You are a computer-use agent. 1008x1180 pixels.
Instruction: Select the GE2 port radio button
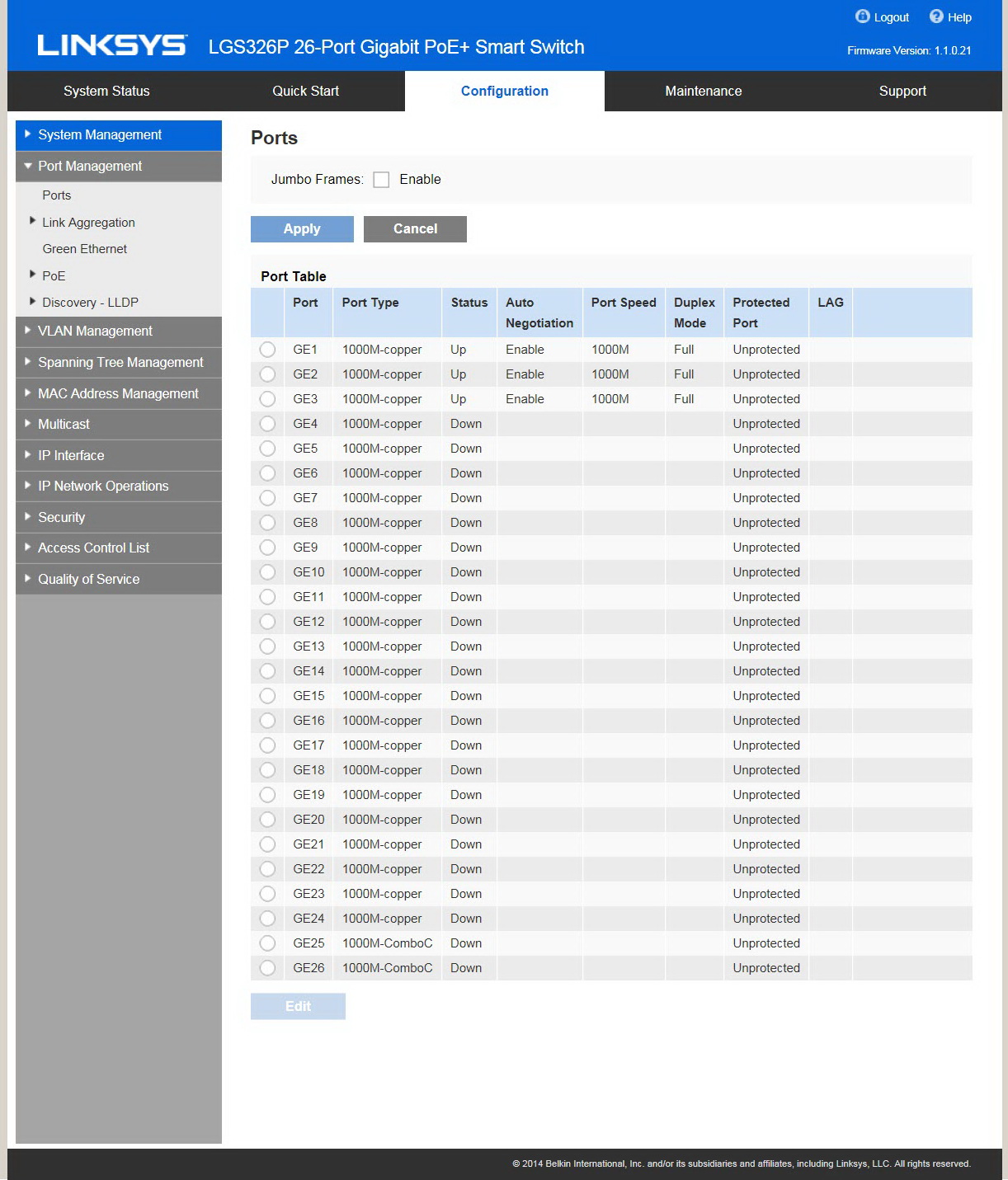(267, 374)
